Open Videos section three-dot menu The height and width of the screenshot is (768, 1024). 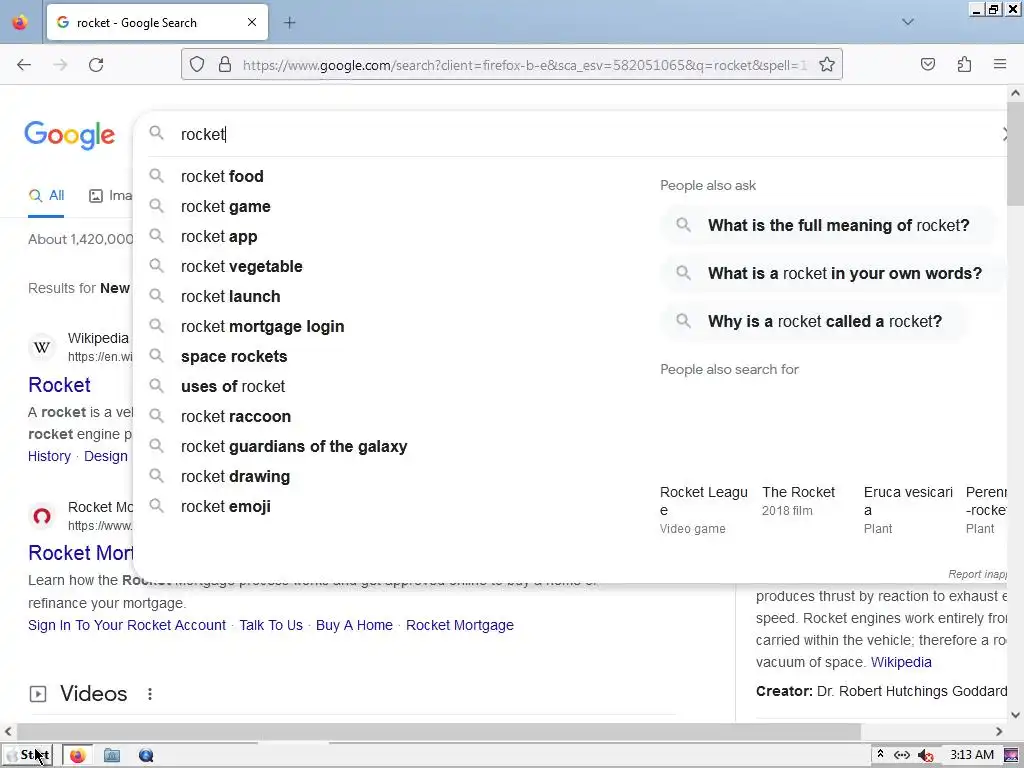(150, 694)
